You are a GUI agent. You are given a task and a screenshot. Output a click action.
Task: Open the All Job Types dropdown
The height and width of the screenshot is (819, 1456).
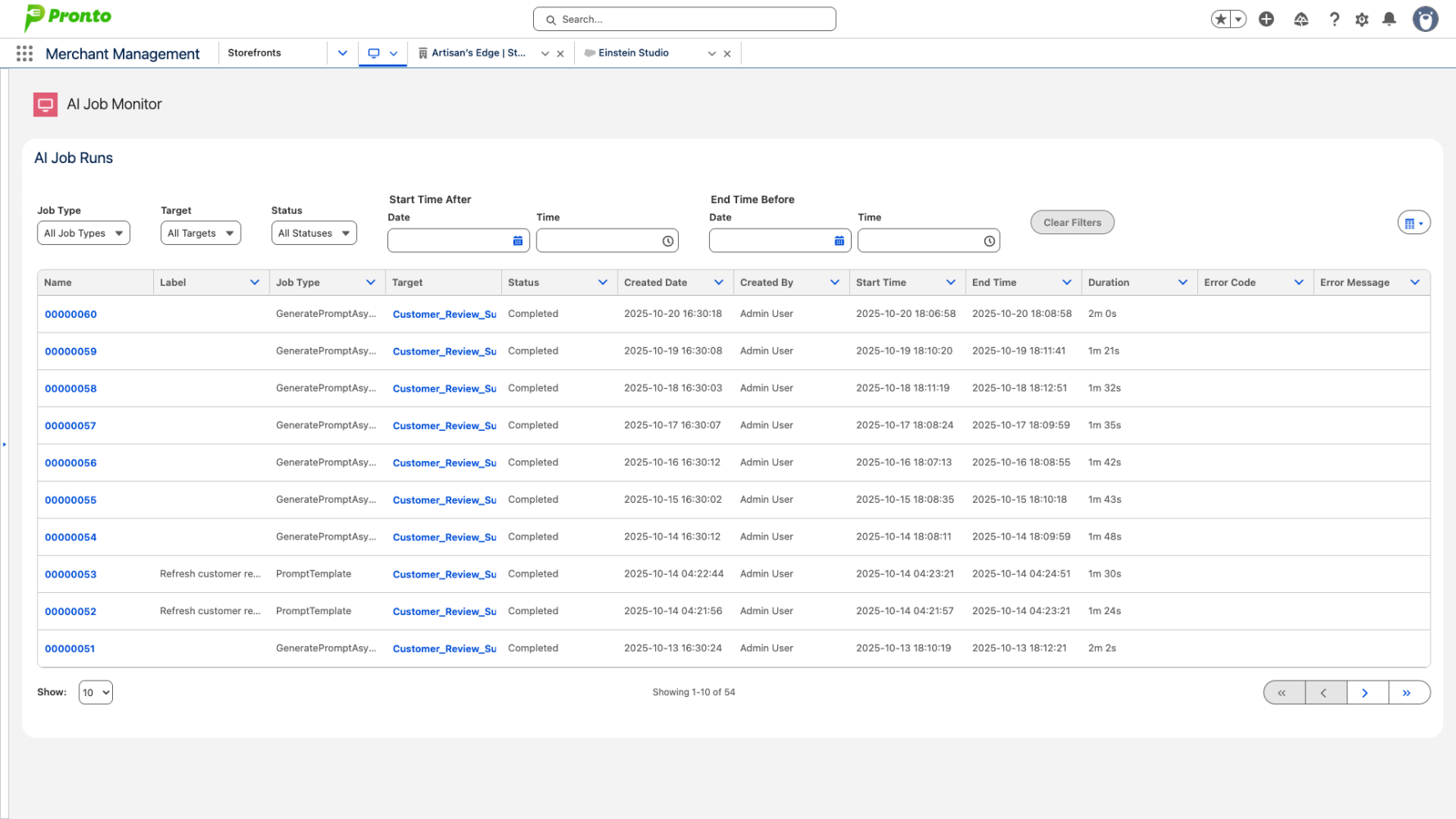(x=83, y=233)
